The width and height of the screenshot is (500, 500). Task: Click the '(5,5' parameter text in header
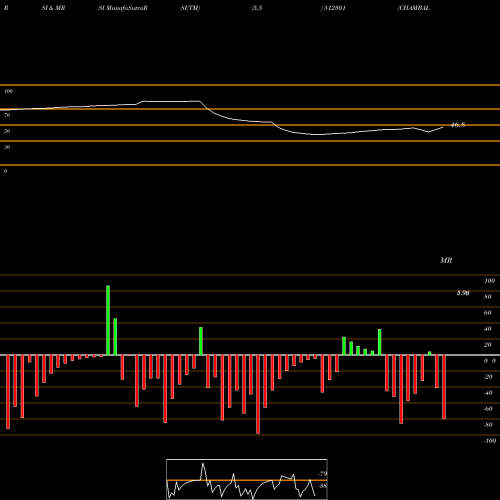tap(257, 8)
